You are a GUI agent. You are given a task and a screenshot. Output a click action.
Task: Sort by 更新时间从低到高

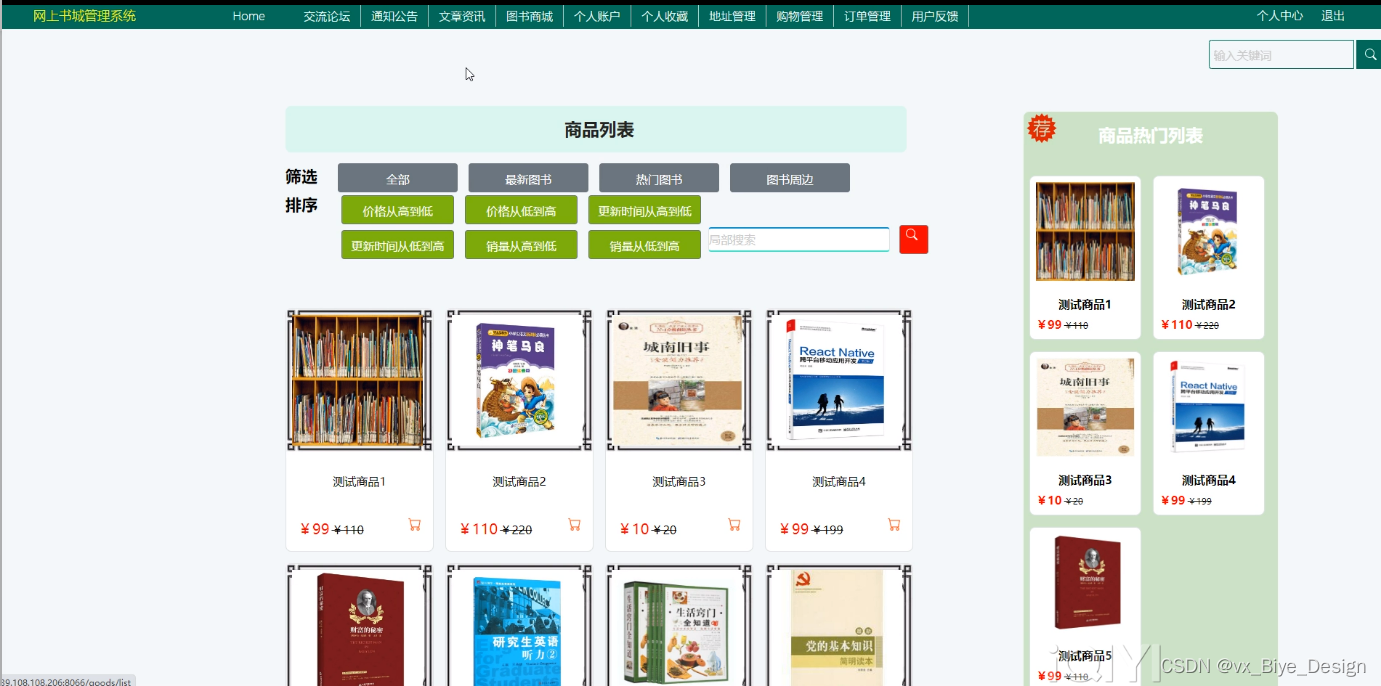pyautogui.click(x=398, y=245)
